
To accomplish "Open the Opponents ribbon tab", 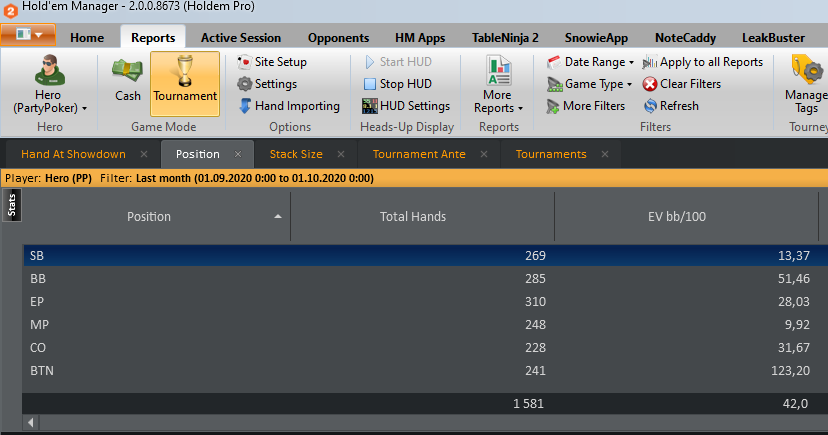I will (x=338, y=38).
